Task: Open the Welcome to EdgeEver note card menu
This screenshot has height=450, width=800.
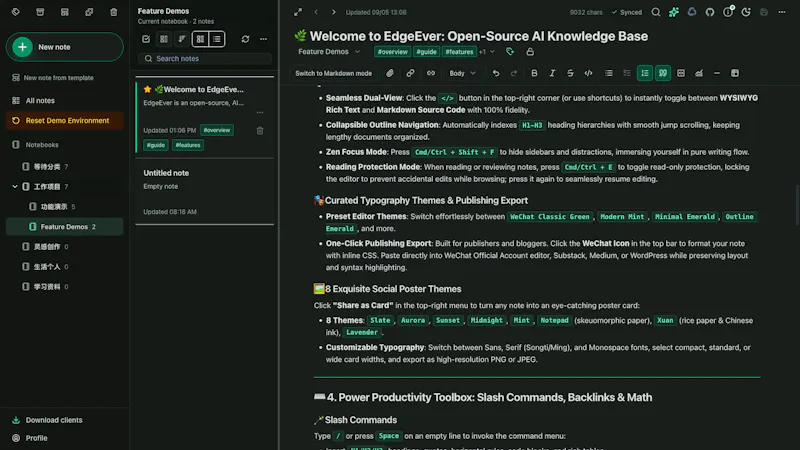Action: pos(260,112)
